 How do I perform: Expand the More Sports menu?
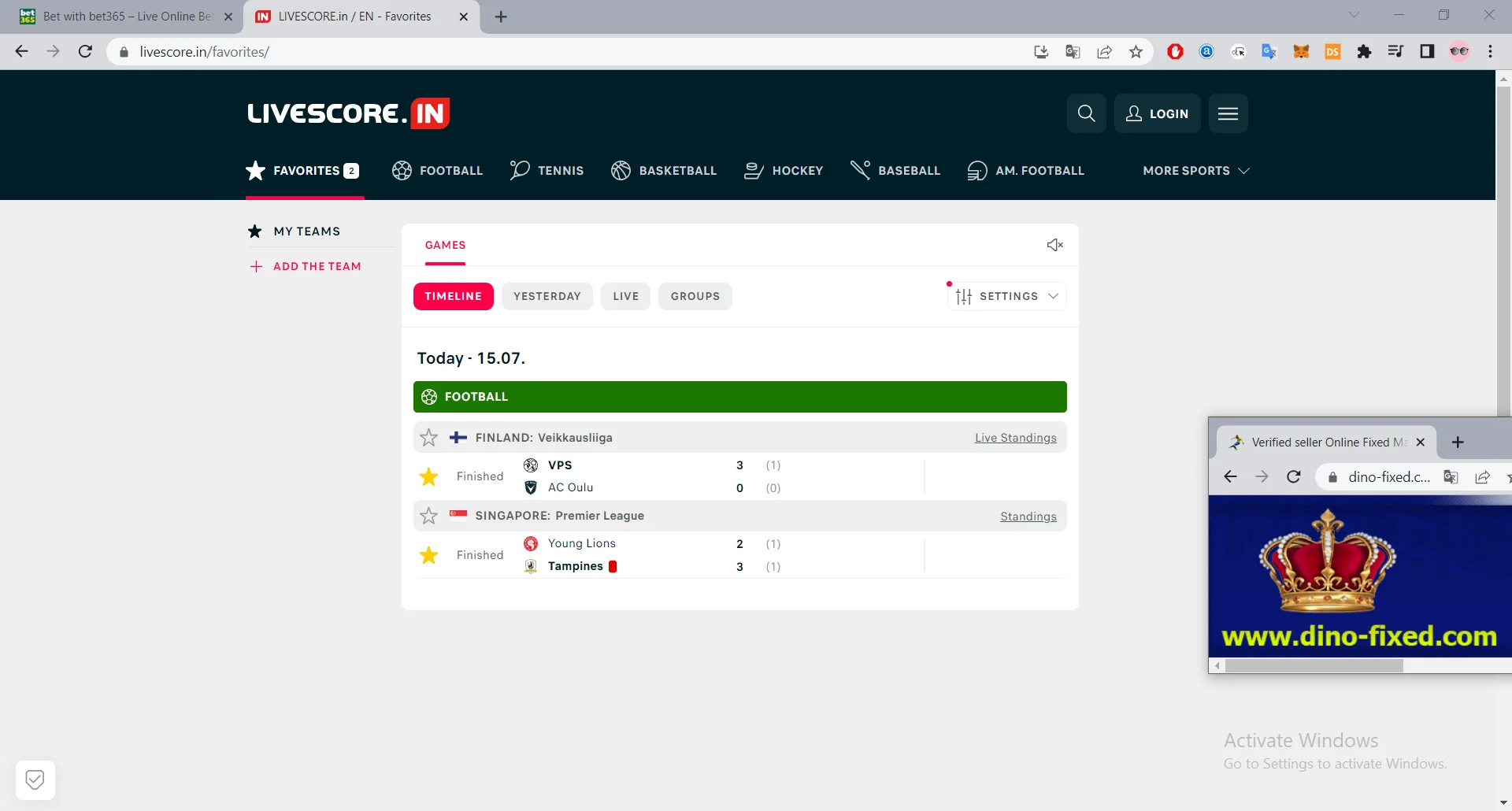[x=1195, y=171]
